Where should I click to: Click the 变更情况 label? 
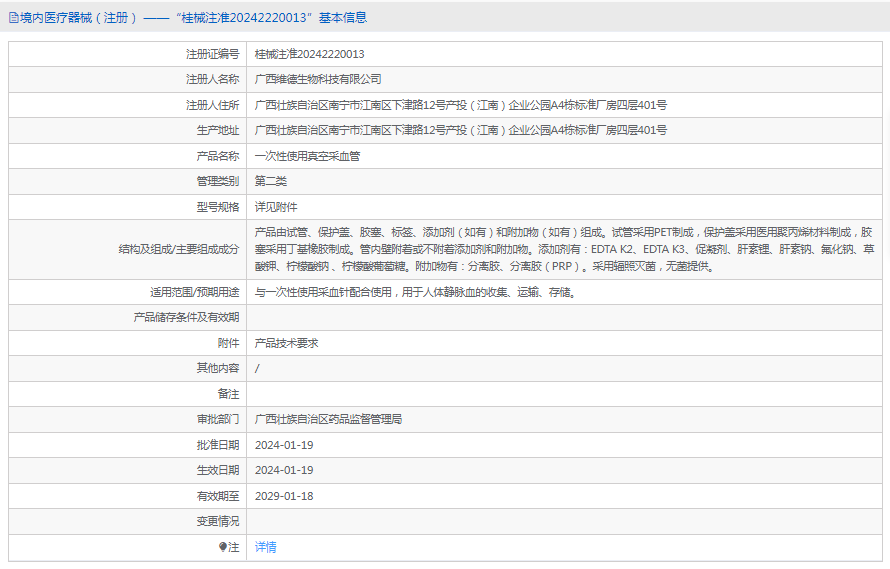pyautogui.click(x=218, y=521)
